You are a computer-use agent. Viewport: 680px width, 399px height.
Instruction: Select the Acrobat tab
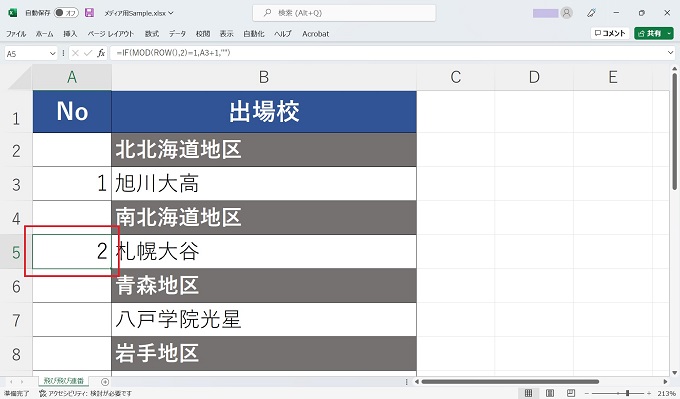click(x=315, y=34)
